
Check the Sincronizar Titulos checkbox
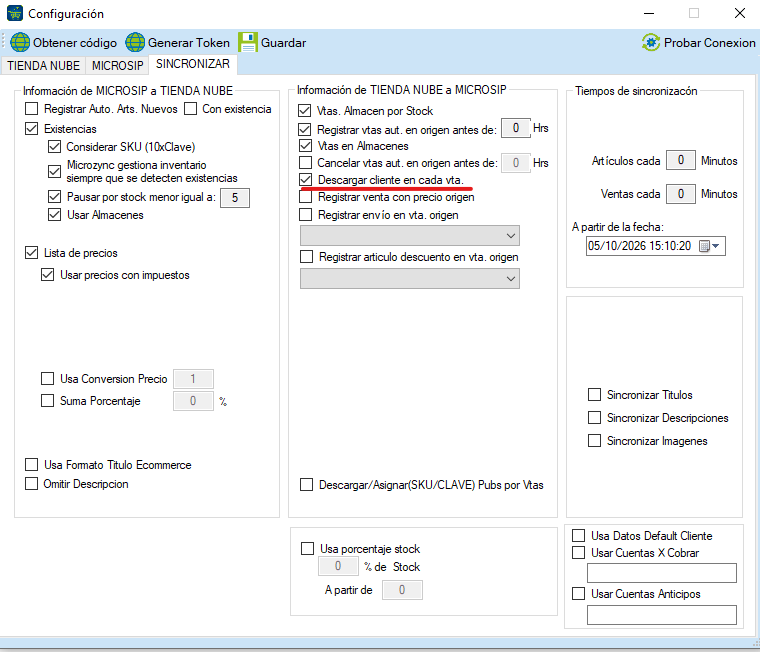click(594, 395)
